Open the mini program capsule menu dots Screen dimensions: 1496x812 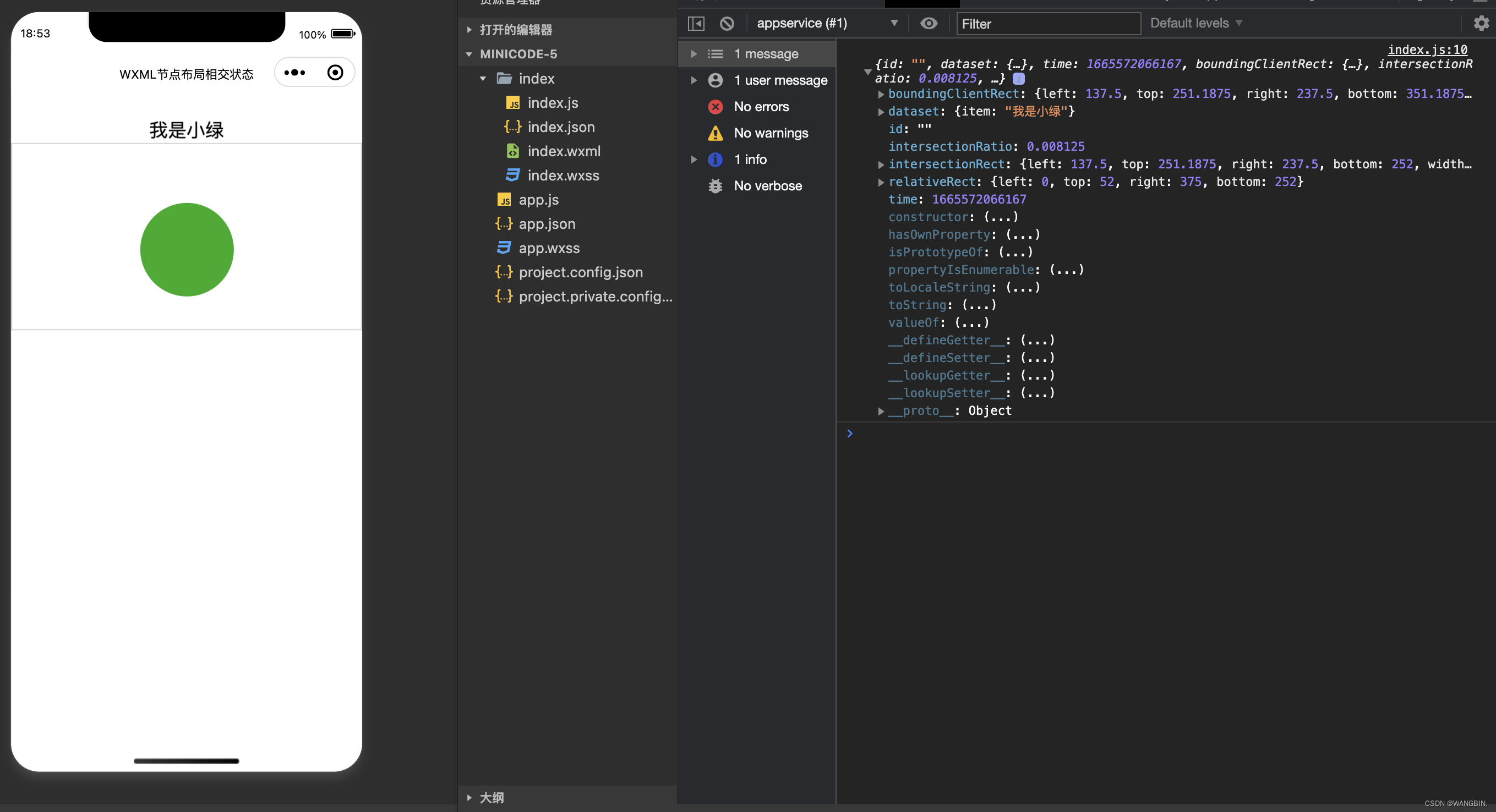click(294, 73)
